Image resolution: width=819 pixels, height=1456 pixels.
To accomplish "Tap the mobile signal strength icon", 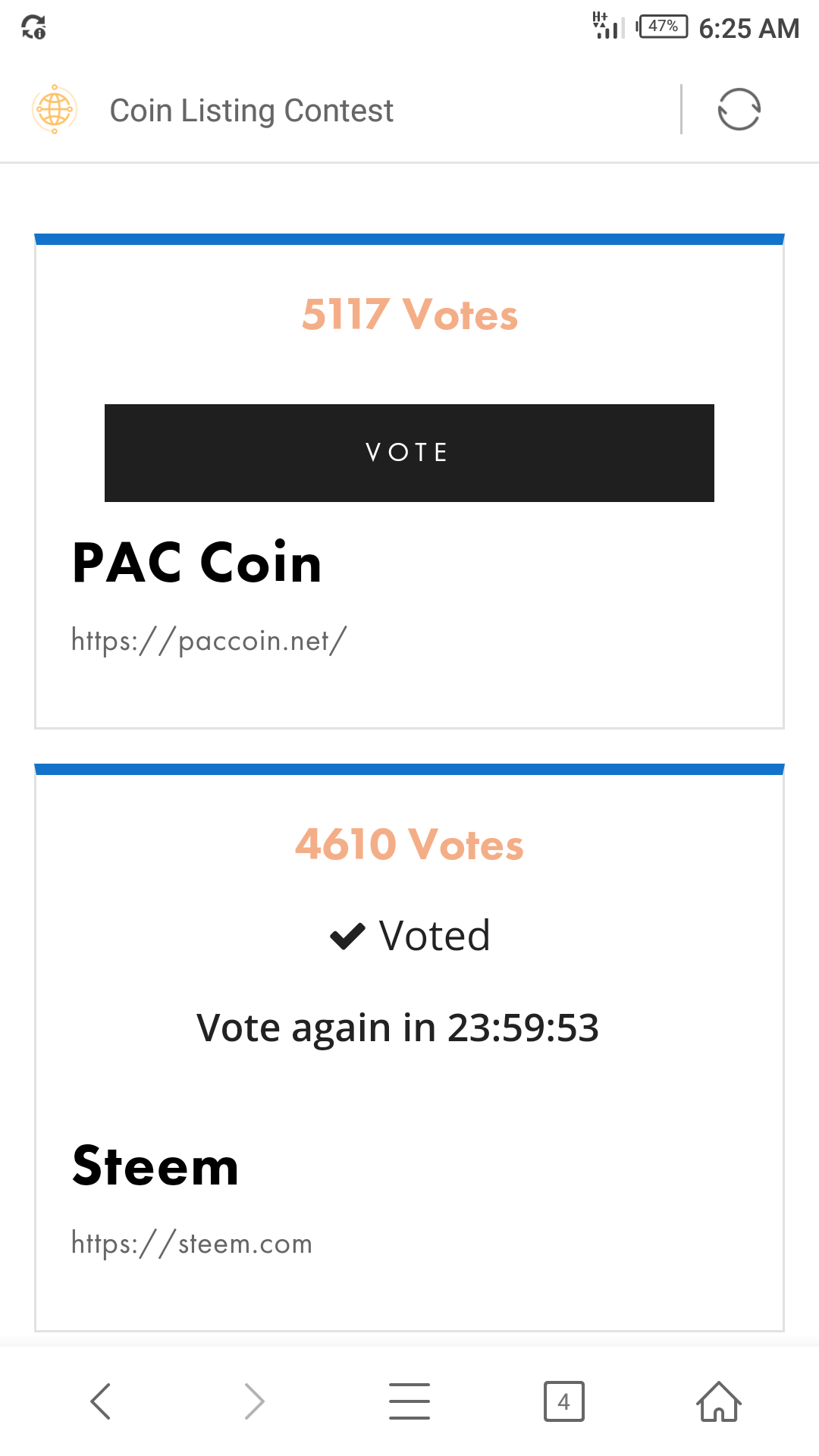I will [x=608, y=27].
